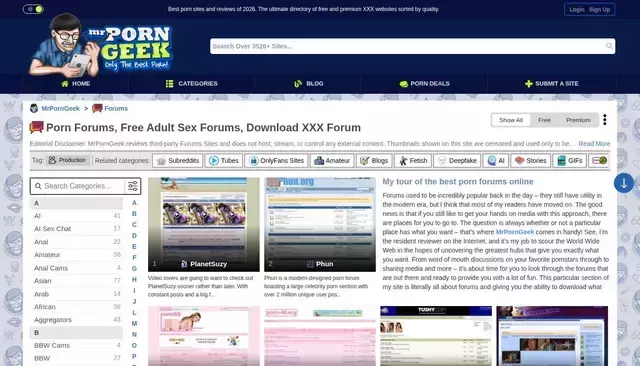Viewport: 640px width, 366px height.
Task: Click the search magnifier icon in site search
Action: point(609,46)
